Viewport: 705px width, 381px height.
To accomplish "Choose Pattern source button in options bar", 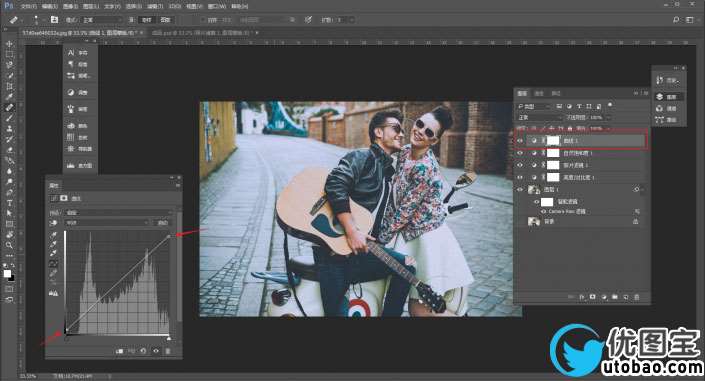I will click(x=165, y=20).
